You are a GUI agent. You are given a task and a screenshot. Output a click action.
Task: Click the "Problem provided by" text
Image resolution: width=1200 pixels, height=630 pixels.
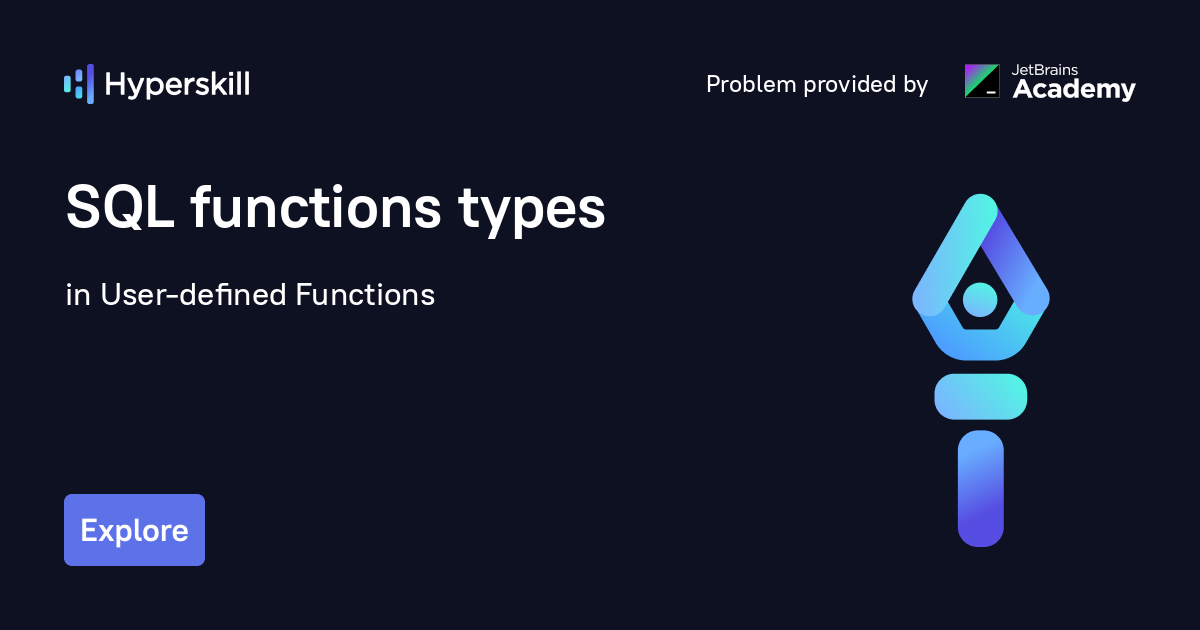[817, 85]
